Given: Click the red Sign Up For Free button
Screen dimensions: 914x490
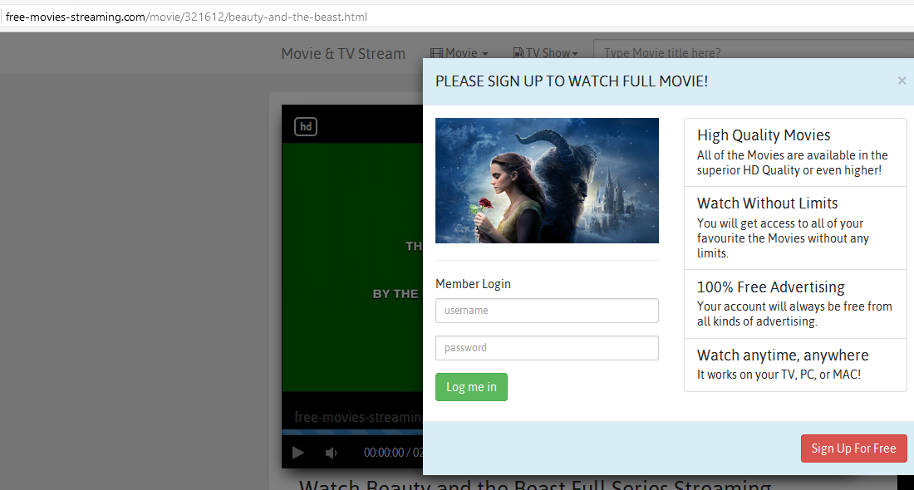Looking at the screenshot, I should (853, 448).
